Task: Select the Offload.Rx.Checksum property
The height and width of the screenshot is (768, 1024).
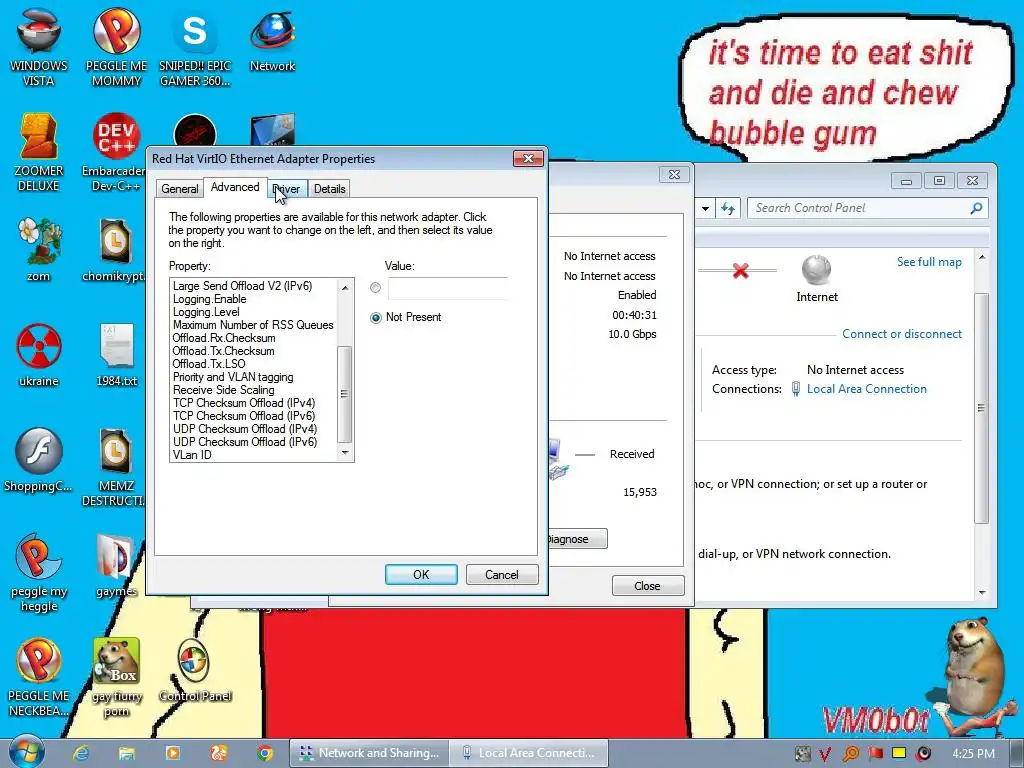Action: [224, 338]
